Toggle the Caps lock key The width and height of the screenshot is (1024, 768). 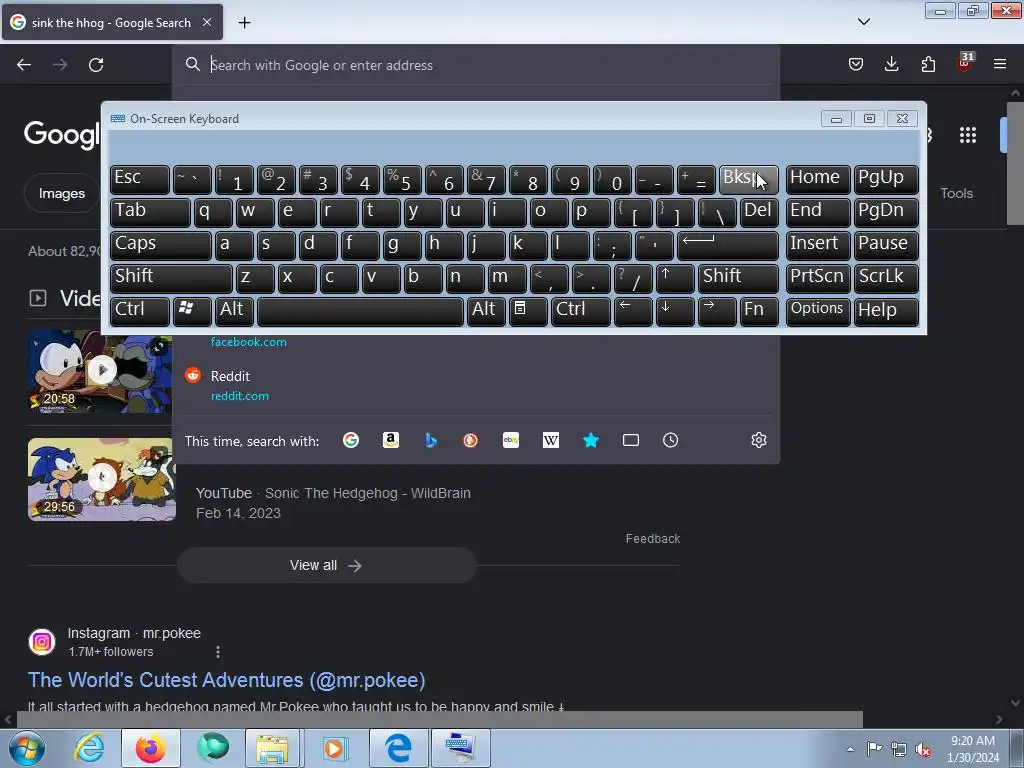click(x=161, y=246)
